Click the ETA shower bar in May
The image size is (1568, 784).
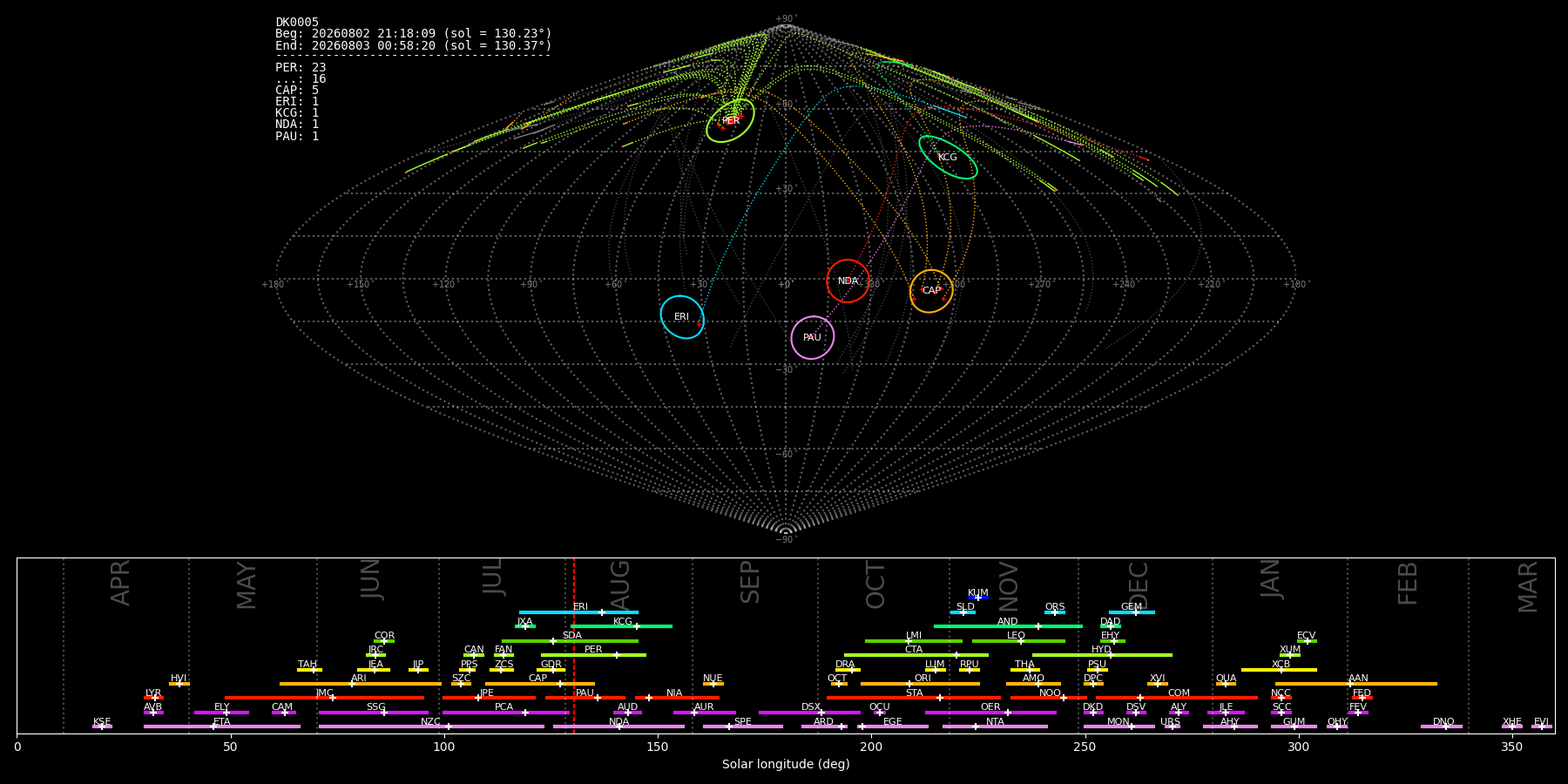point(222,727)
